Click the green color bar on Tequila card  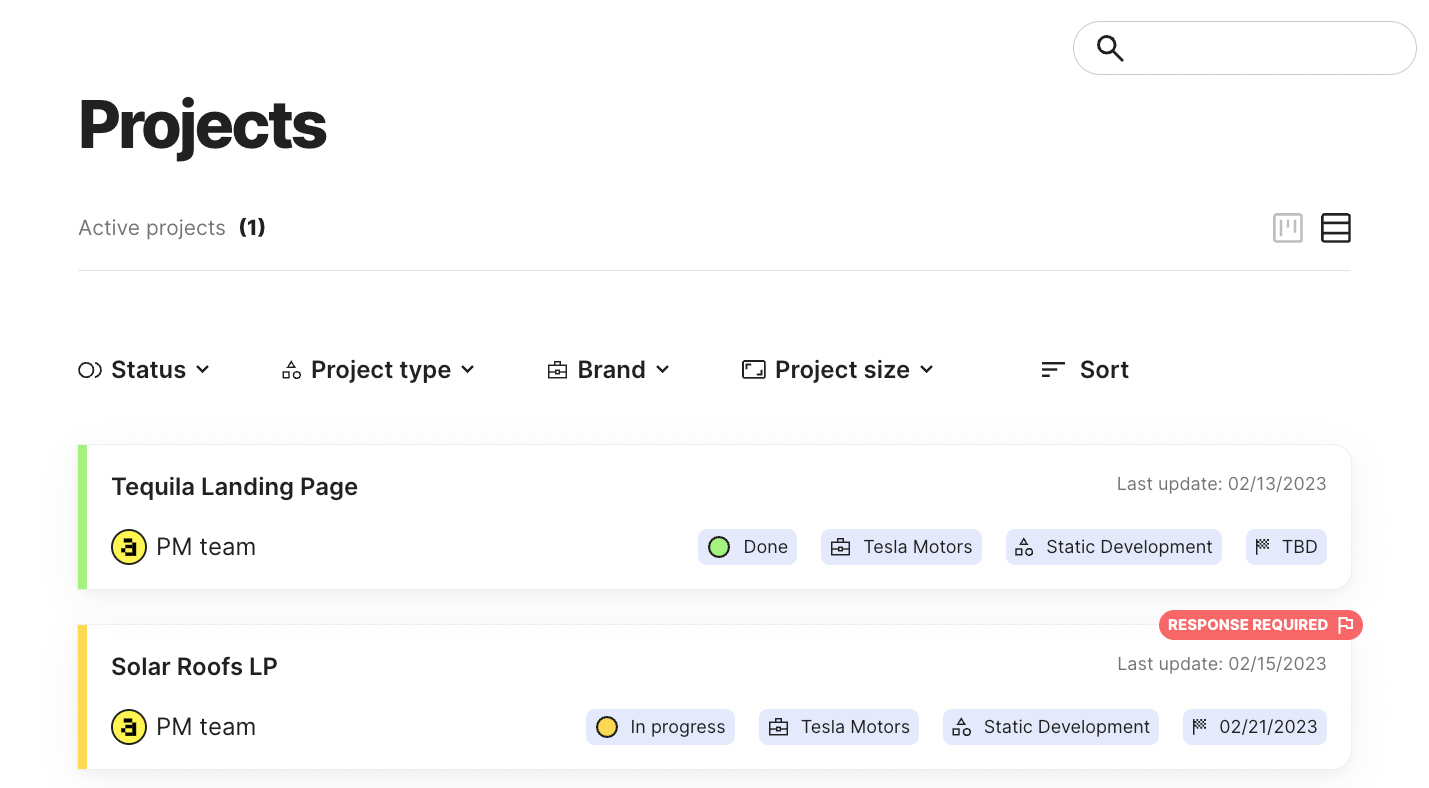click(x=82, y=517)
